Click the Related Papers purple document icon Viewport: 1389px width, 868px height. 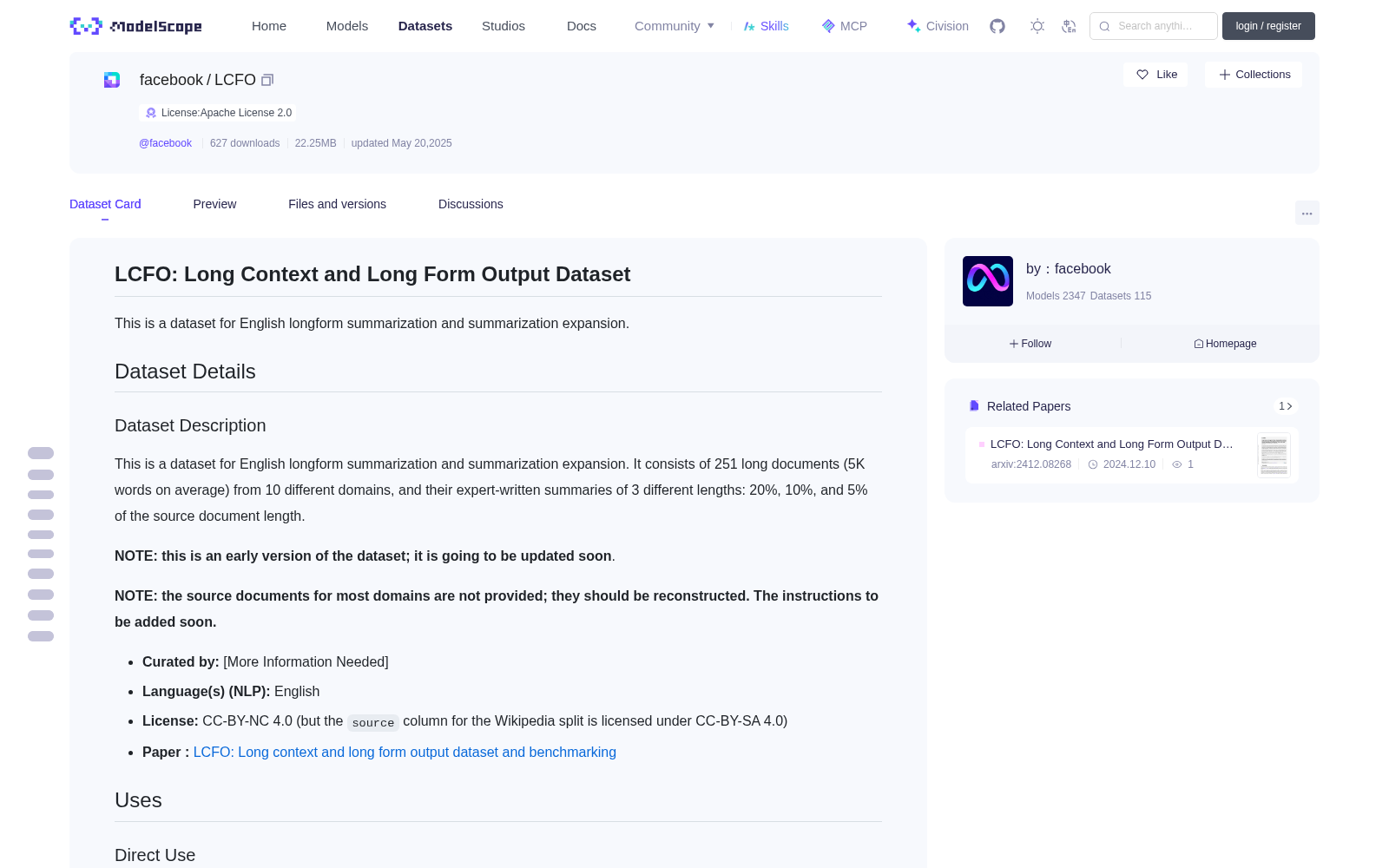tap(974, 406)
